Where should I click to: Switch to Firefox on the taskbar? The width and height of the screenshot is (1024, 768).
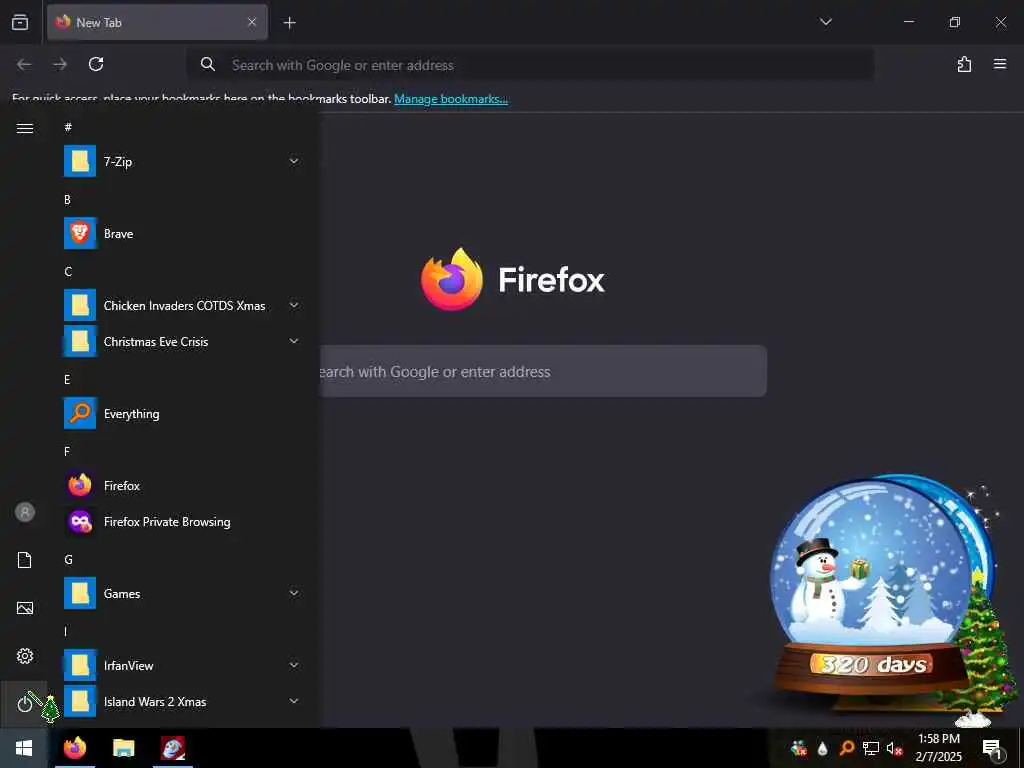pos(75,748)
